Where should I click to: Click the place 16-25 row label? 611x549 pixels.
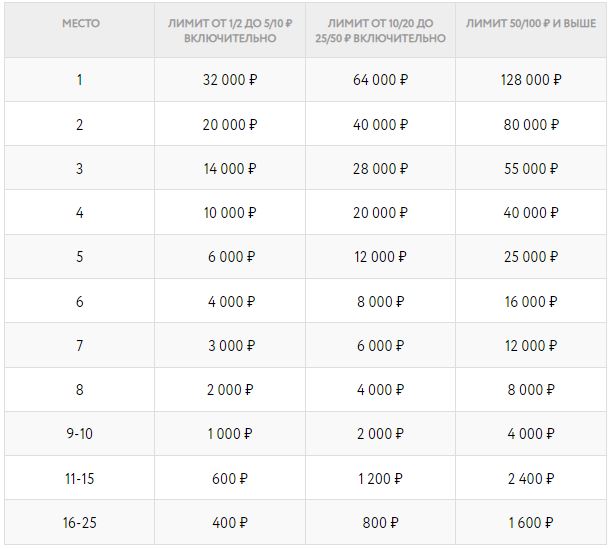tap(79, 521)
